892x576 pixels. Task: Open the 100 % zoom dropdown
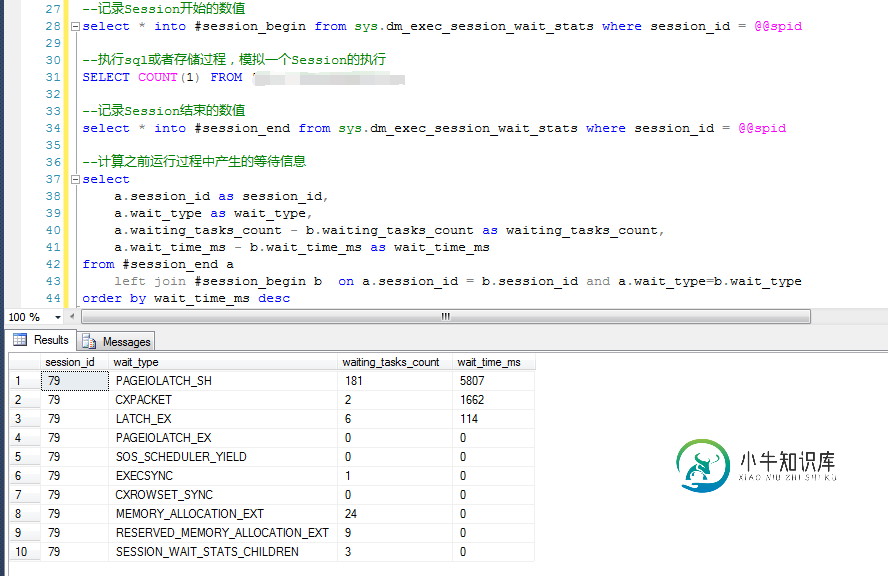[57, 317]
